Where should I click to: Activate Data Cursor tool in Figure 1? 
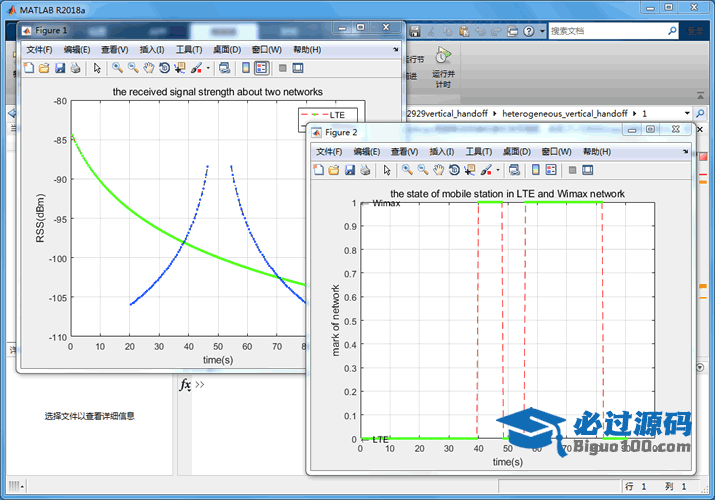[x=180, y=68]
